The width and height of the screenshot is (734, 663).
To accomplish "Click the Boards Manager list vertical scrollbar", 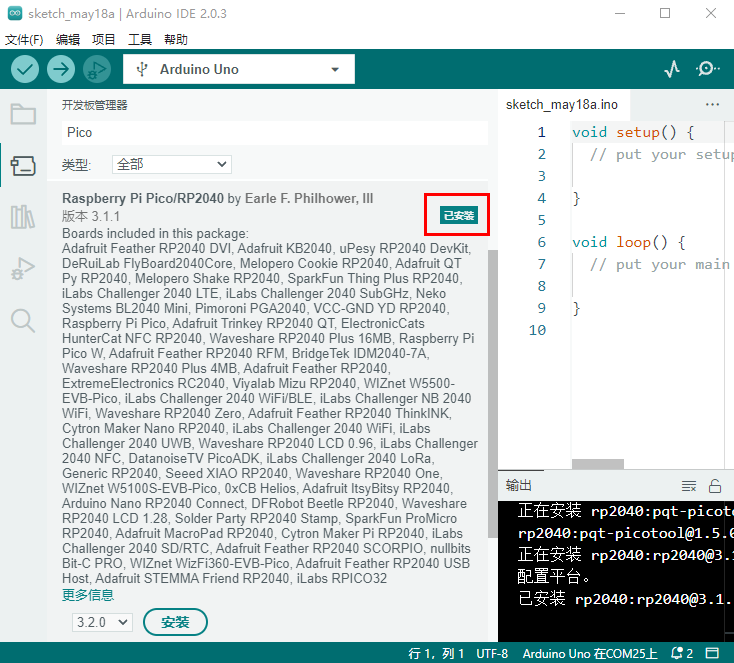I will tap(492, 393).
